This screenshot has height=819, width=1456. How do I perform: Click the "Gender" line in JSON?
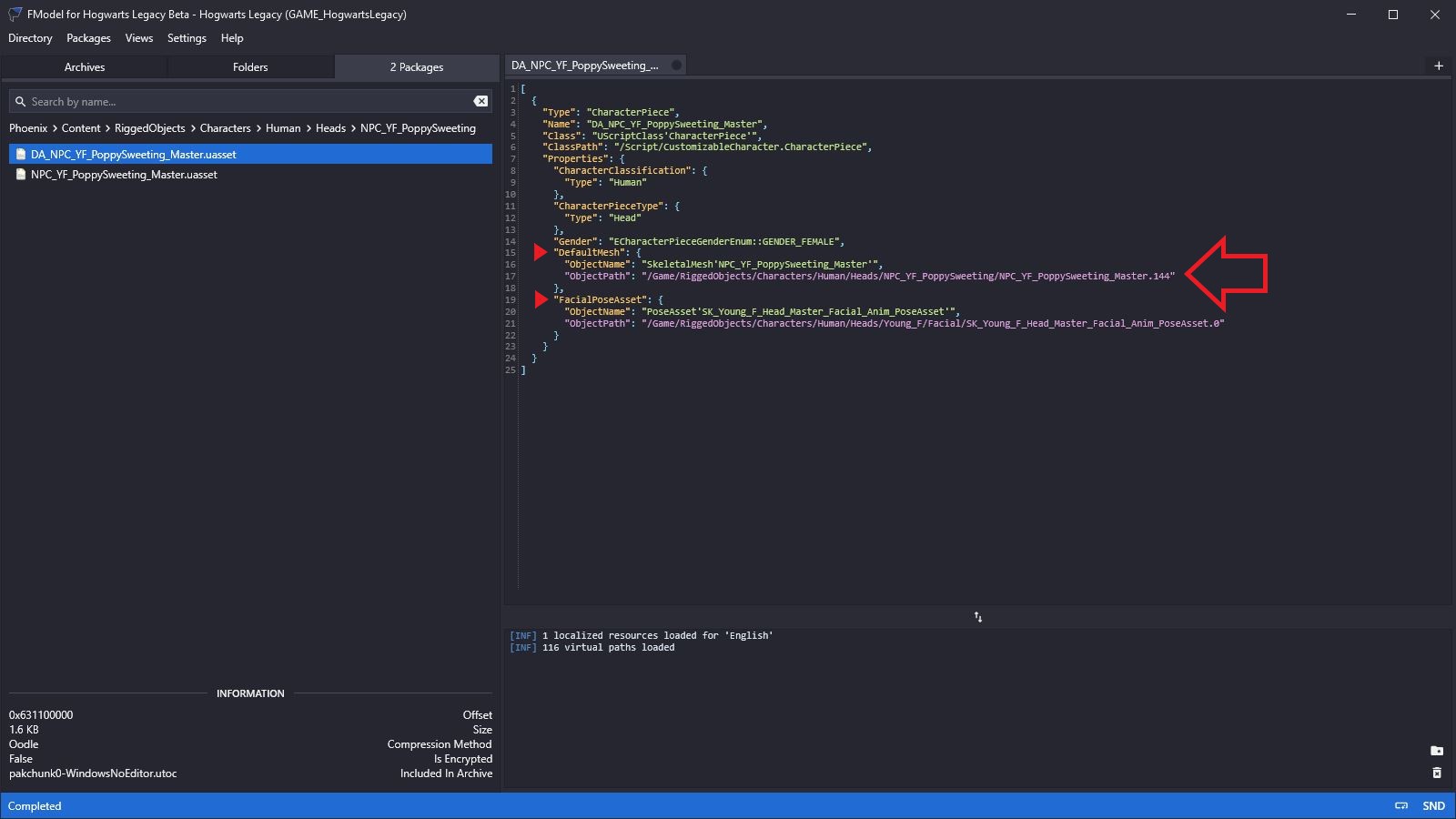tap(699, 242)
